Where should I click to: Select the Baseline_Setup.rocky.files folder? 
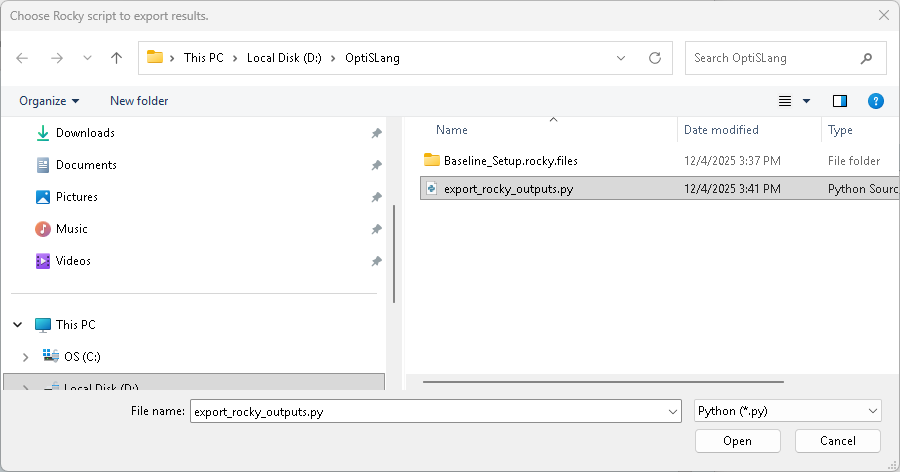pyautogui.click(x=510, y=161)
